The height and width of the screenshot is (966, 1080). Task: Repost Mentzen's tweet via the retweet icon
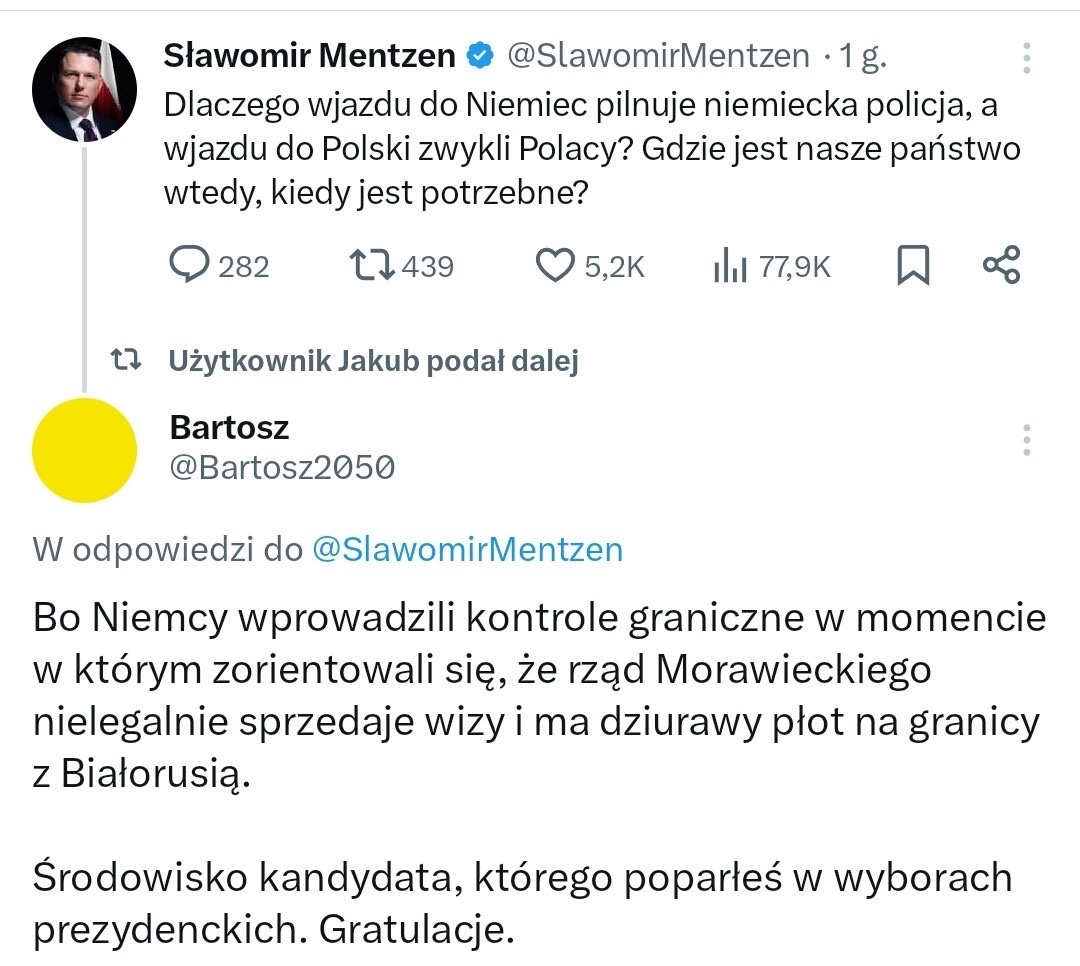[x=373, y=265]
